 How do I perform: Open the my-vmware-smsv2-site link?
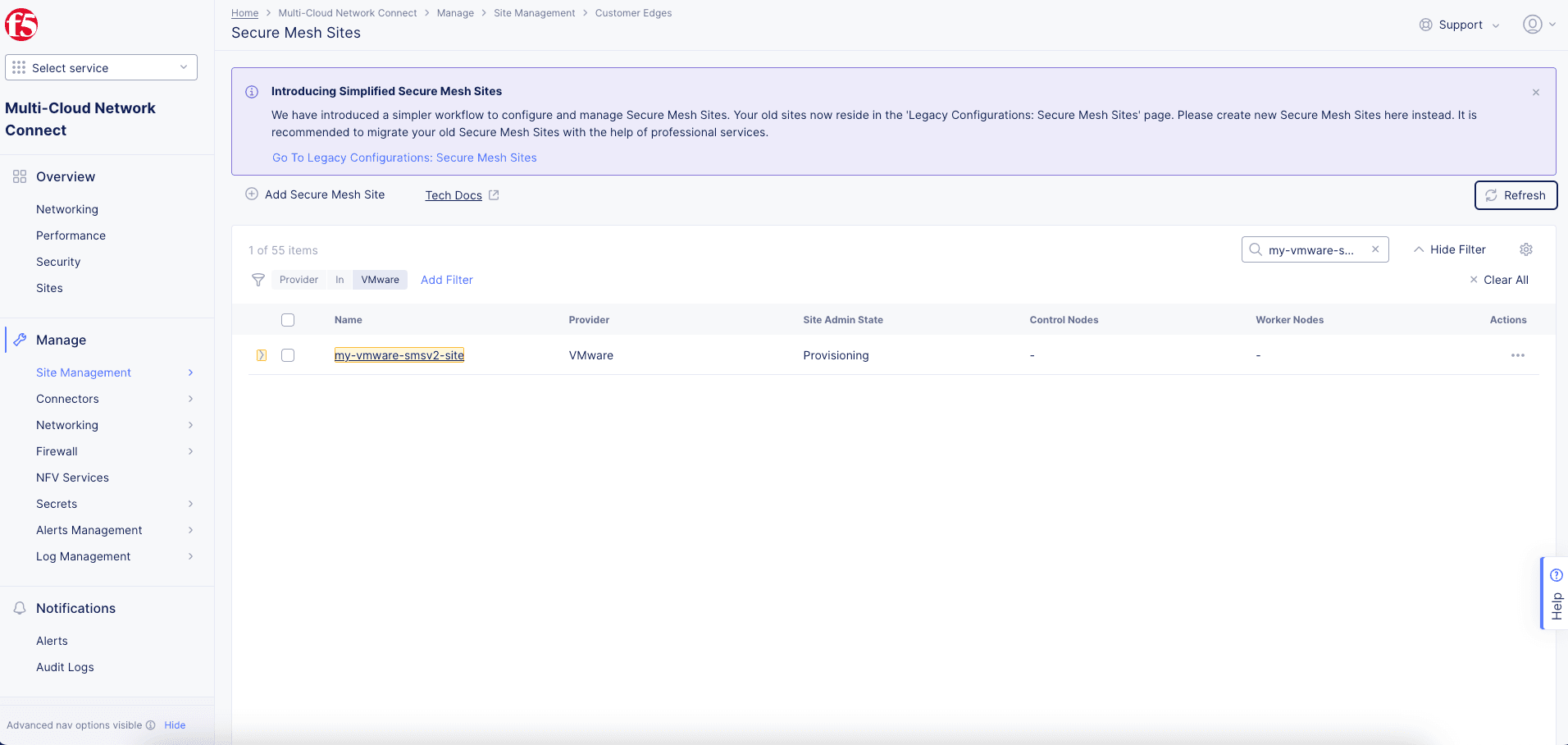point(399,355)
